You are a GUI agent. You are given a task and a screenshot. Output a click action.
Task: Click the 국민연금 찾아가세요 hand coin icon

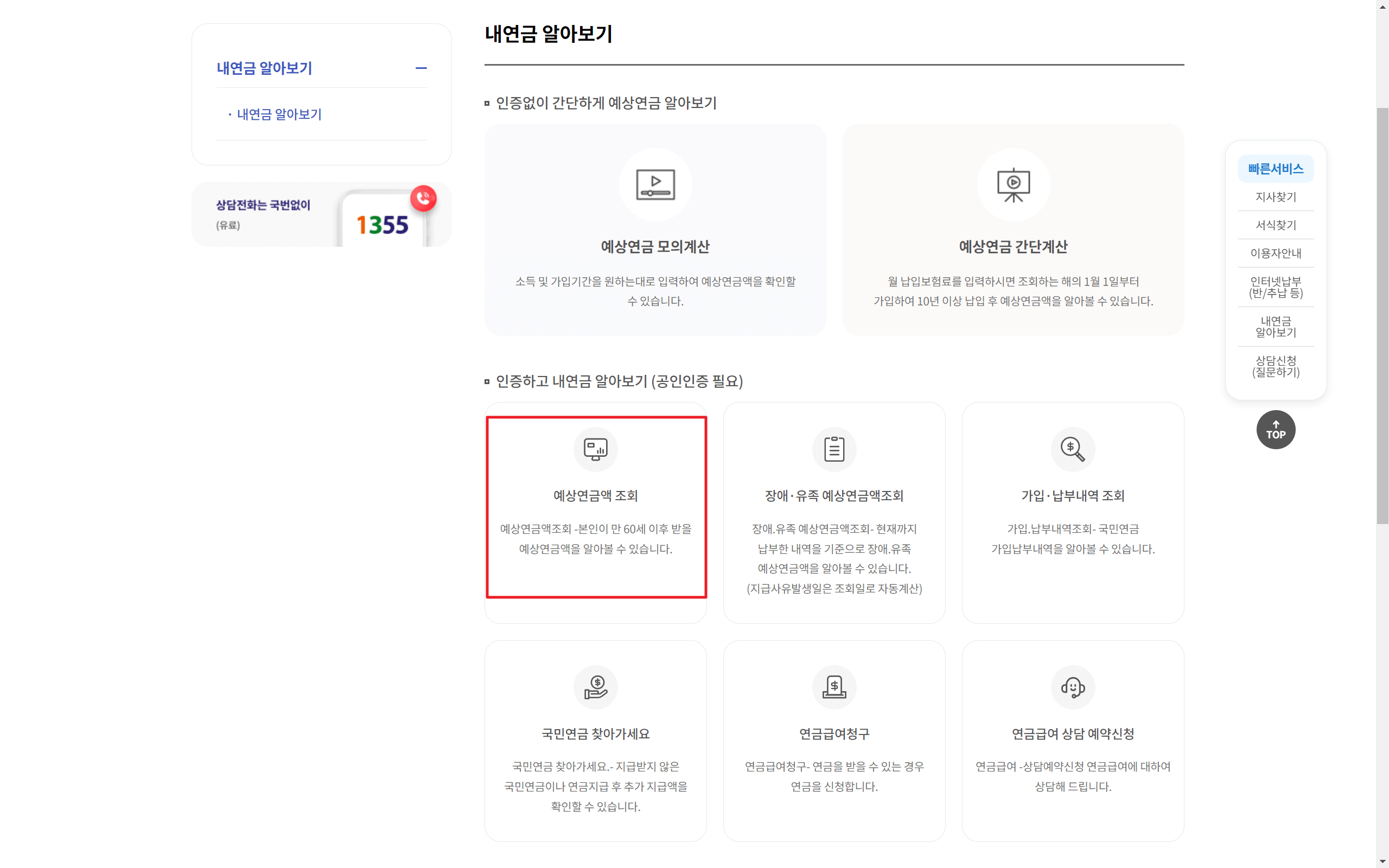click(x=595, y=687)
